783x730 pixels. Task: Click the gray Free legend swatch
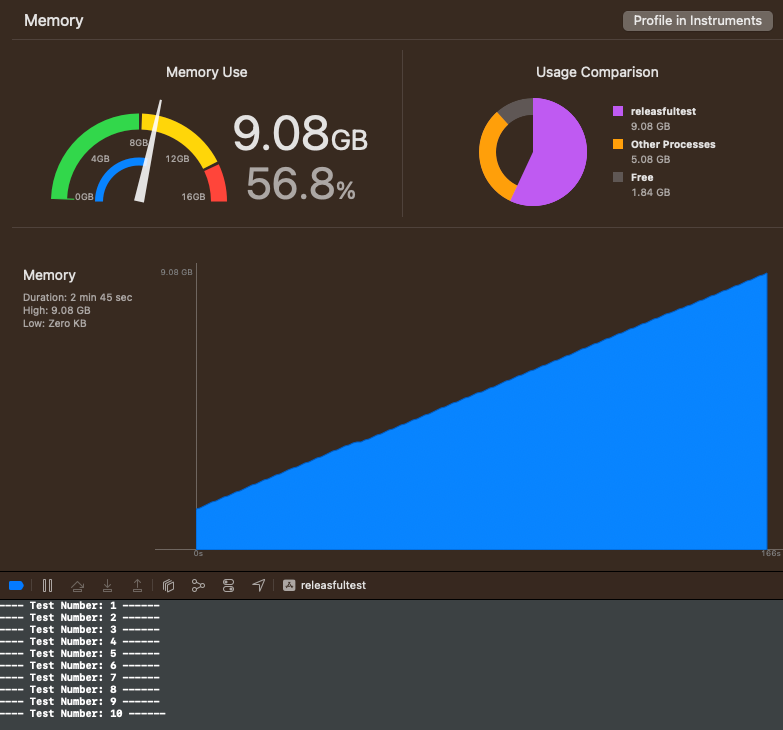click(618, 177)
